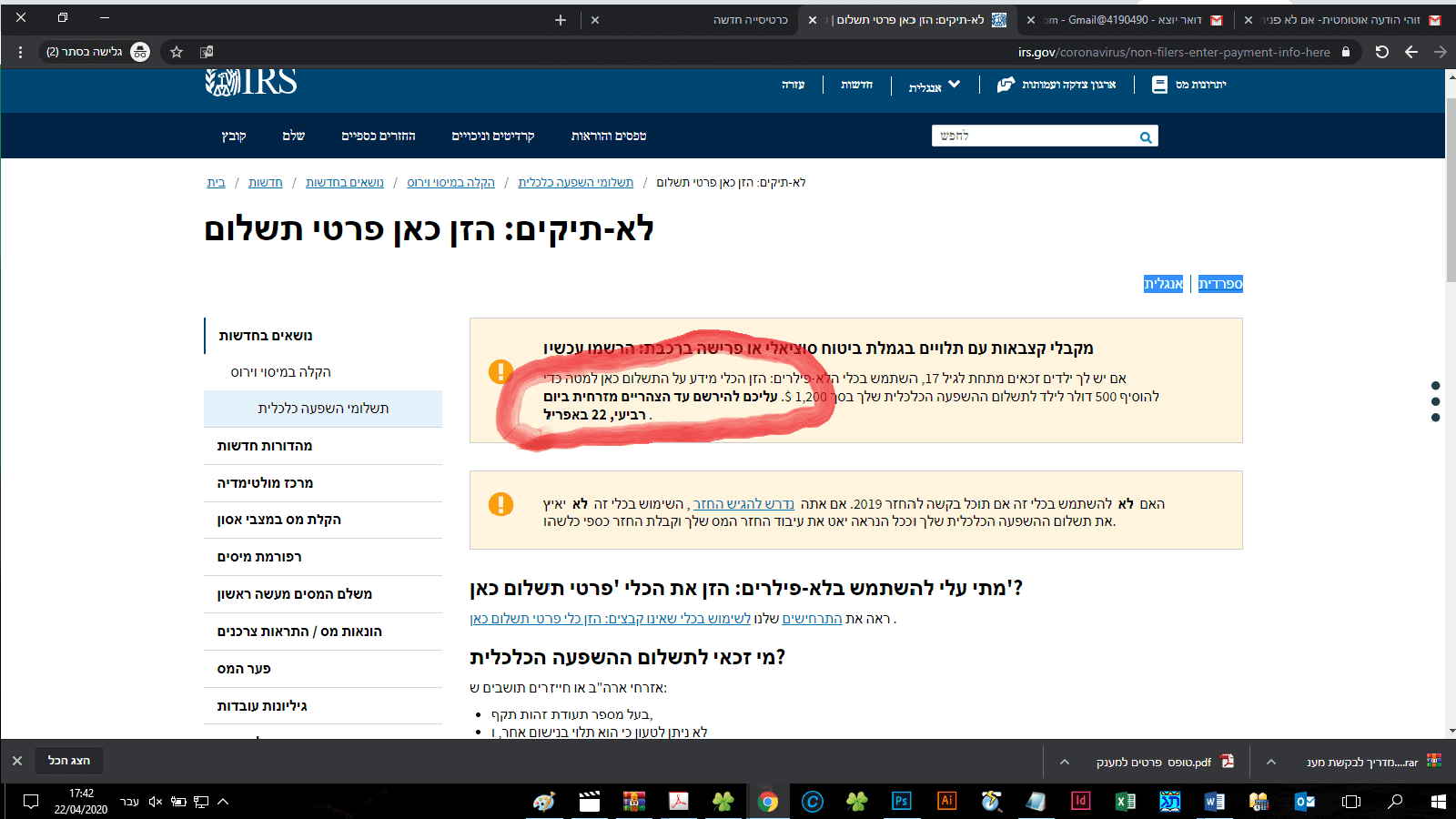Launch Adobe Illustrator from the taskbar
The image size is (1456, 819).
tap(946, 802)
